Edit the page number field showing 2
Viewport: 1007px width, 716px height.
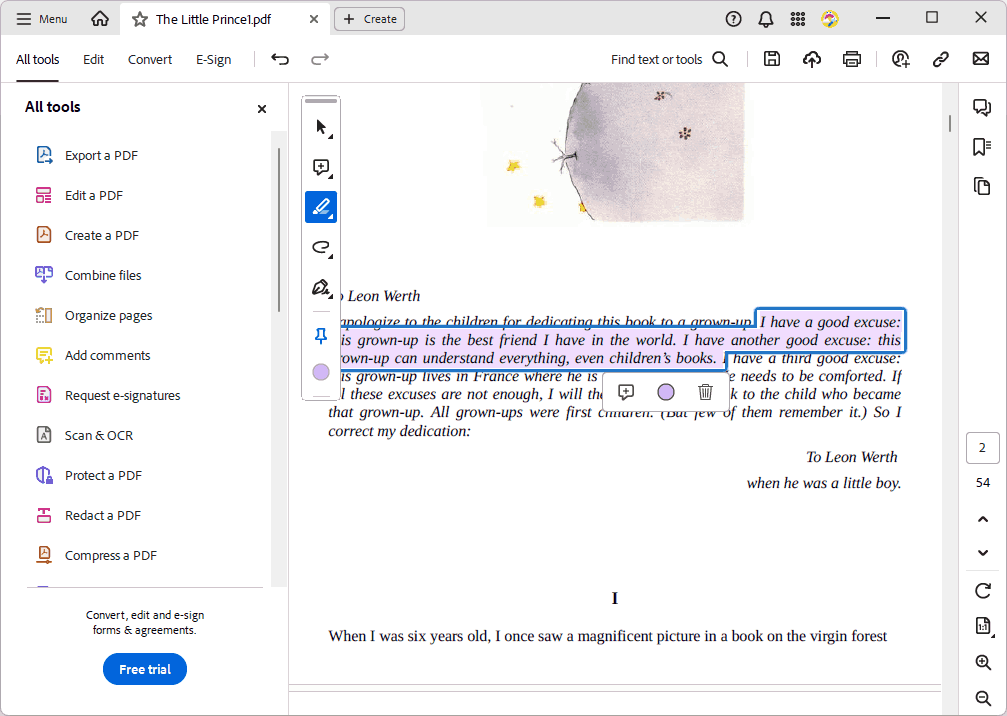tap(983, 448)
